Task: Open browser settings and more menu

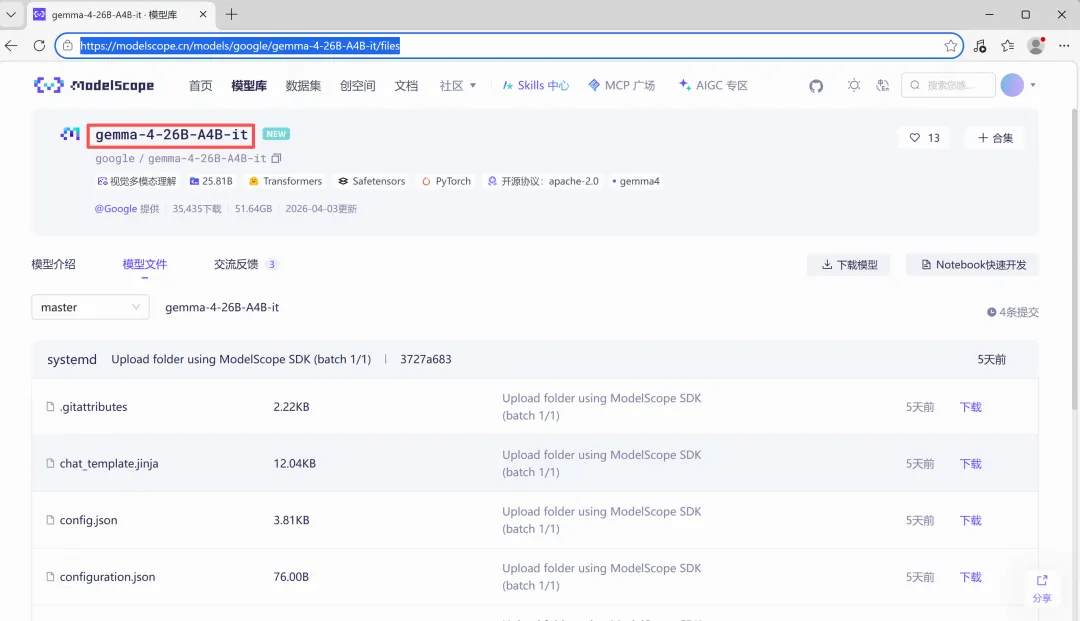Action: tap(1064, 45)
